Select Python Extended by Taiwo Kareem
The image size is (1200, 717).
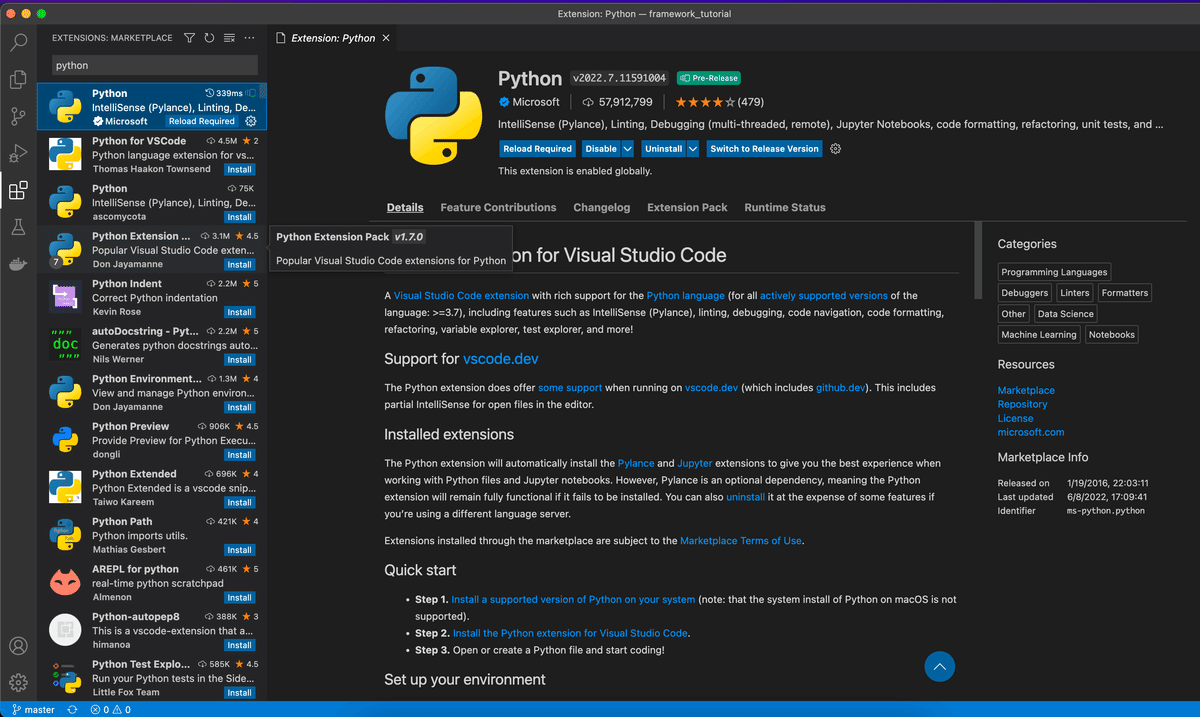coord(152,487)
